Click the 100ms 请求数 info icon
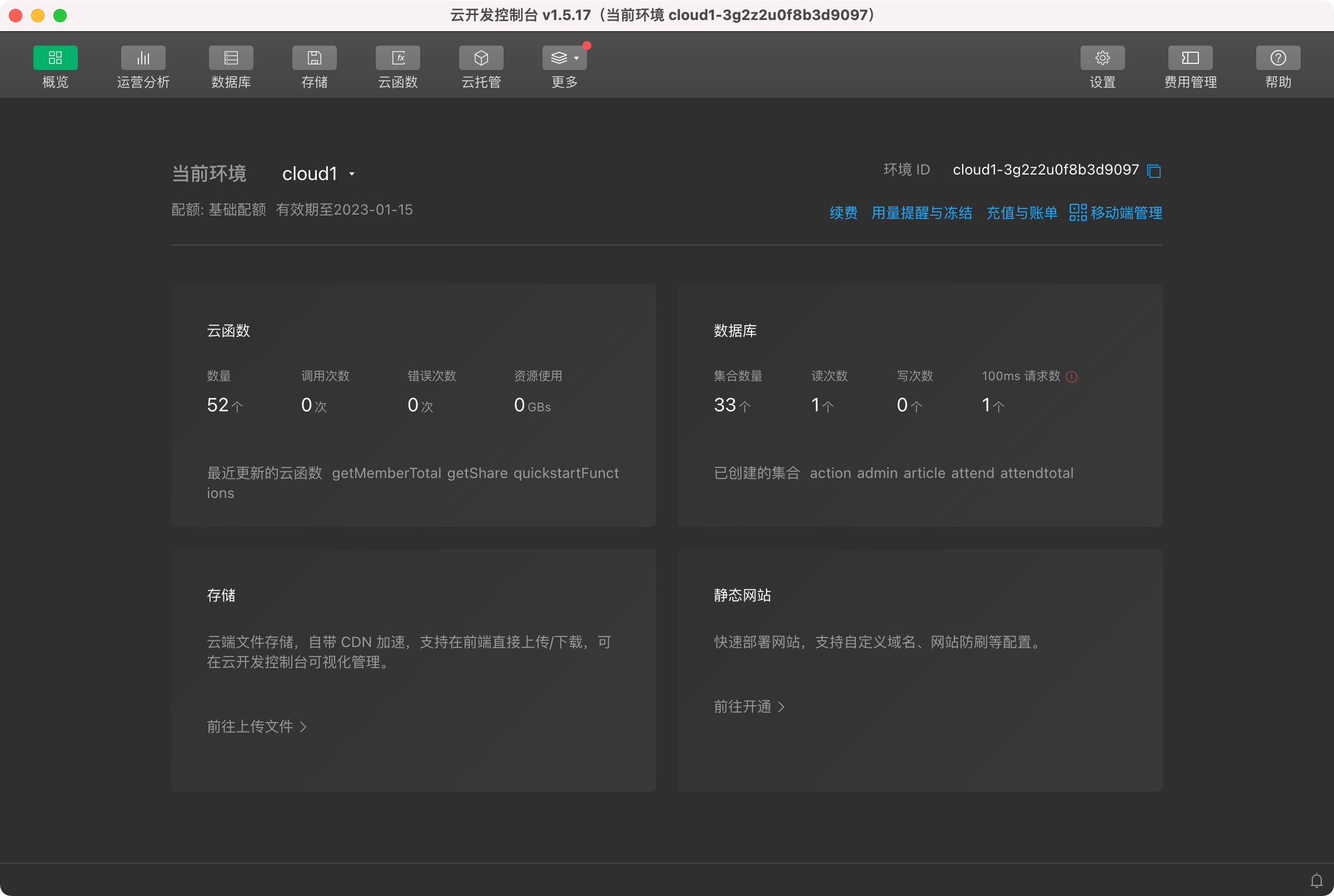The image size is (1334, 896). click(1071, 376)
